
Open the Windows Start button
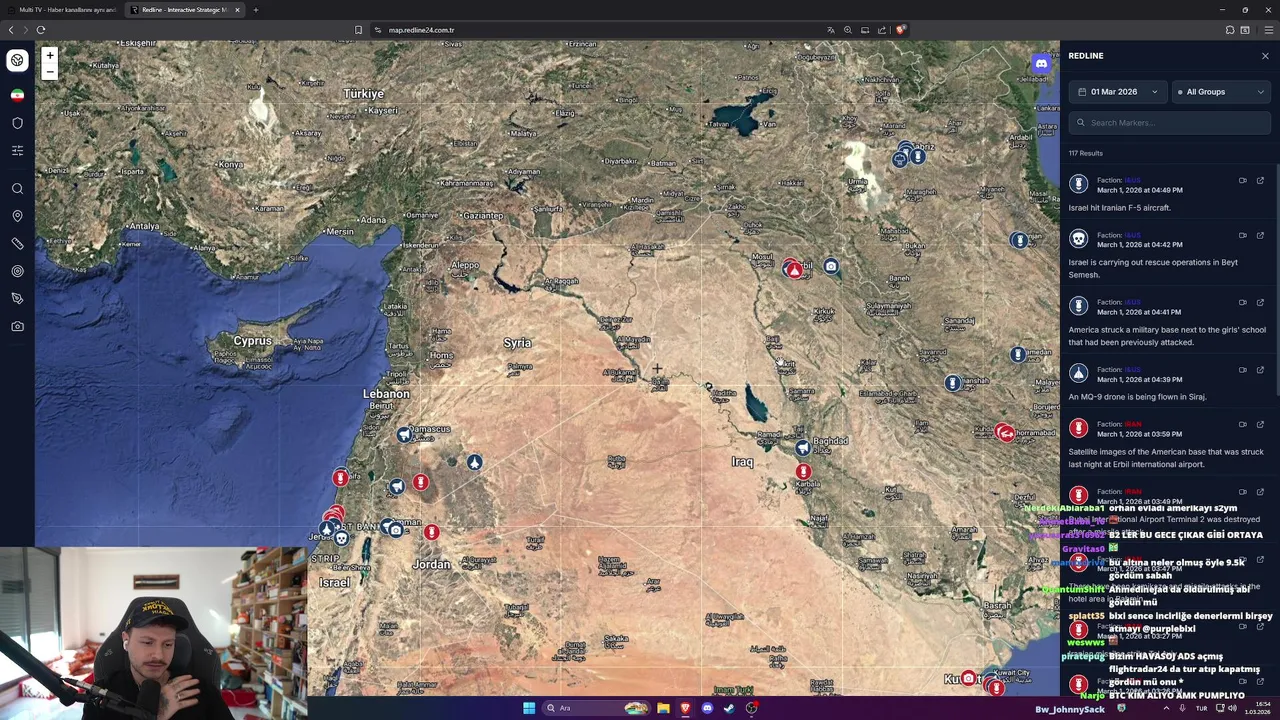(x=529, y=708)
